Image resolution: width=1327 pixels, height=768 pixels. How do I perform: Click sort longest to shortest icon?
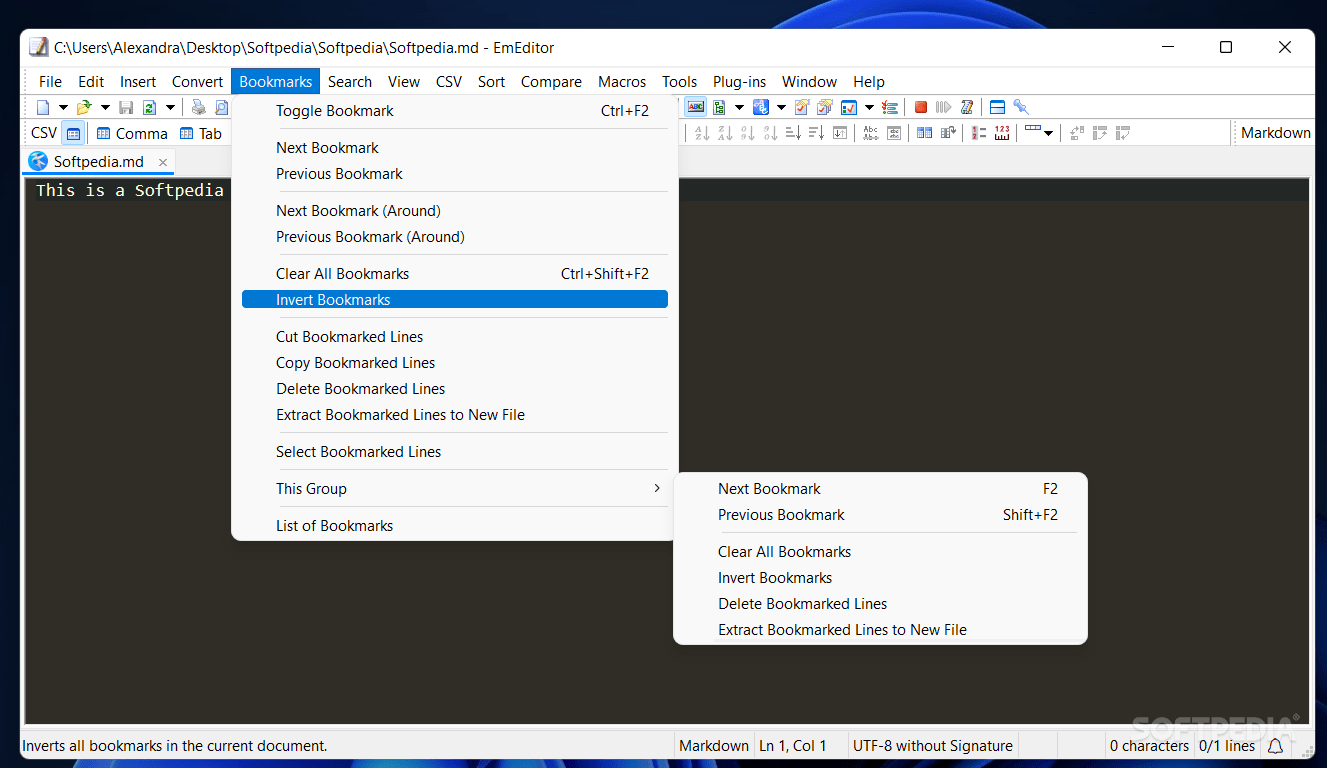click(816, 133)
